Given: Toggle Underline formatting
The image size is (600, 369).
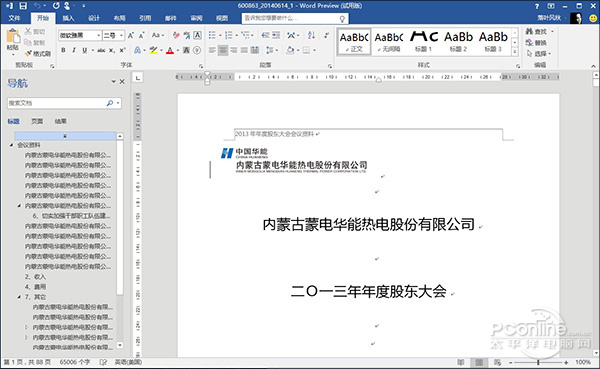Looking at the screenshot, I should click(85, 50).
